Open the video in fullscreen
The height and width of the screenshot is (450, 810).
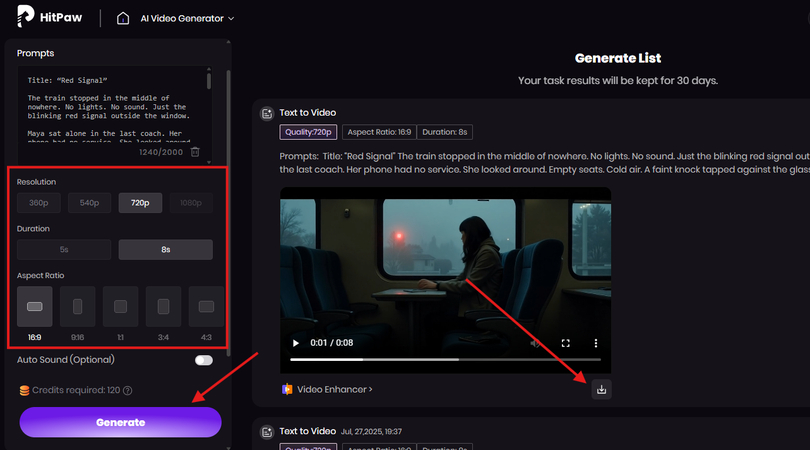click(566, 343)
